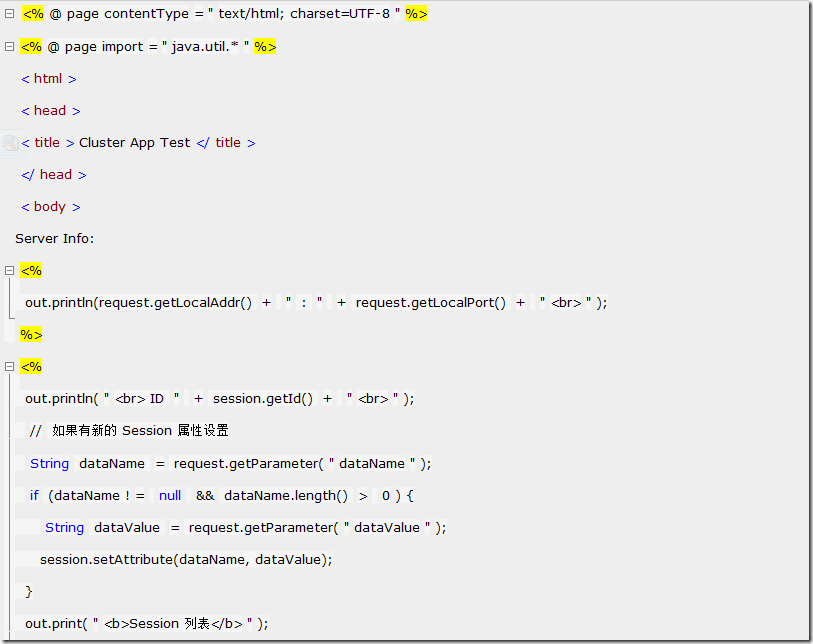Click the Chinese Session comment line
This screenshot has height=644, width=813.
pyautogui.click(x=129, y=431)
